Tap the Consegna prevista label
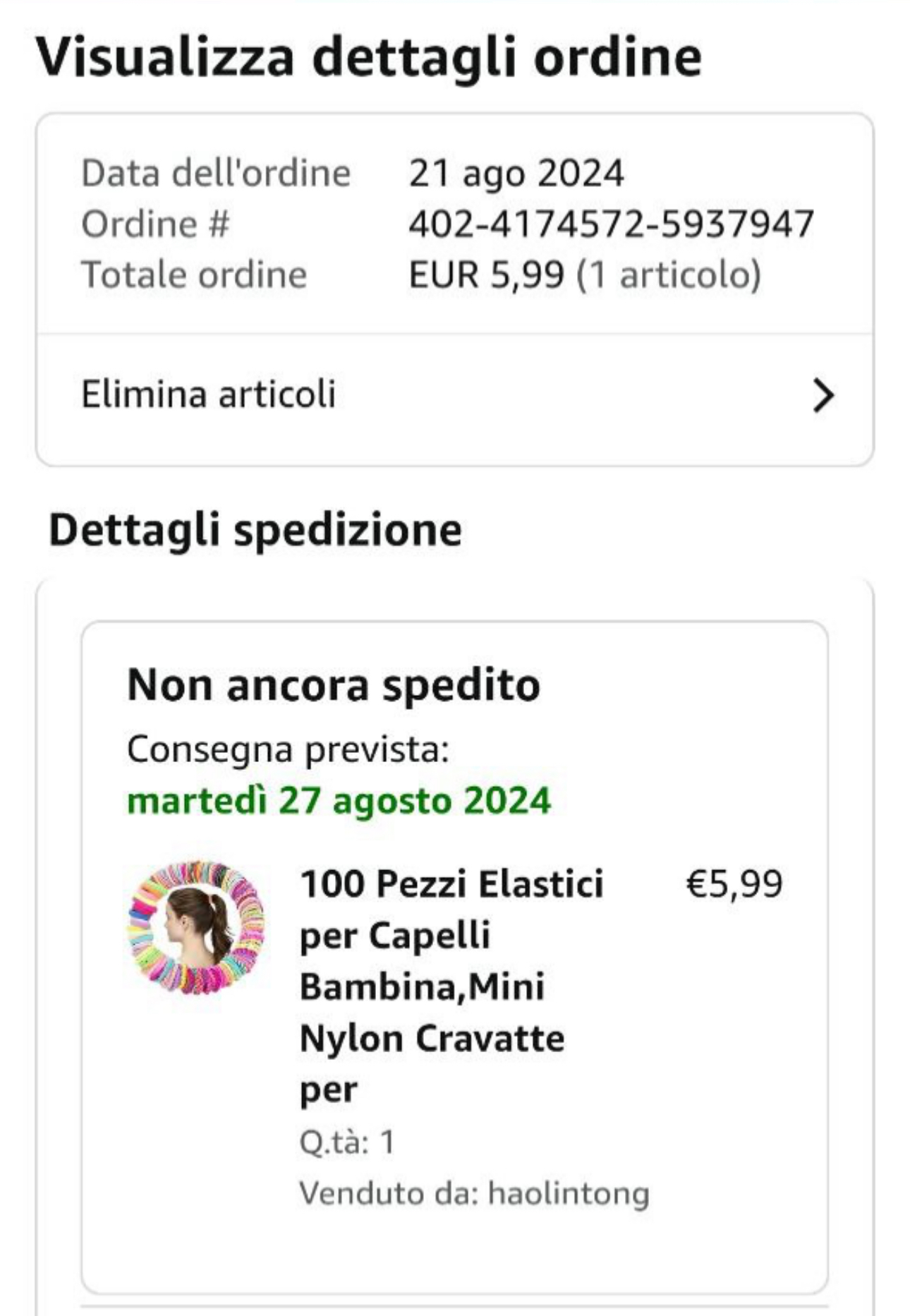Image resolution: width=910 pixels, height=1316 pixels. [288, 749]
